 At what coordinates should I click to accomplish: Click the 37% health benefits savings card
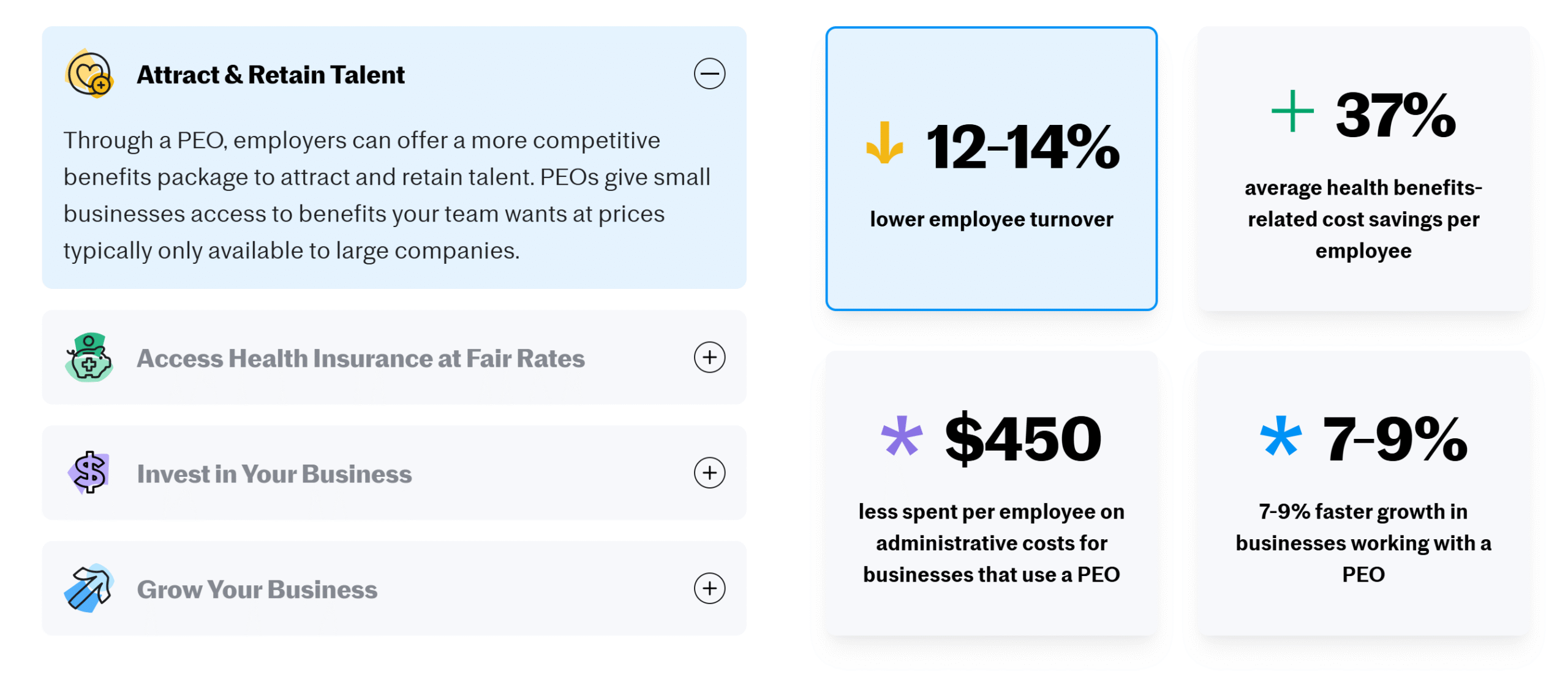coord(1363,168)
